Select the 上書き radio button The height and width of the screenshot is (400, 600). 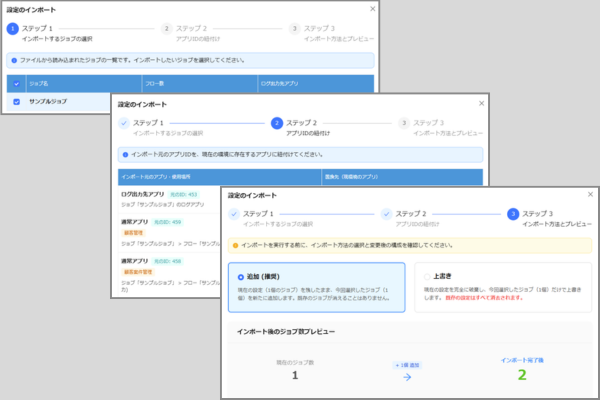427,277
